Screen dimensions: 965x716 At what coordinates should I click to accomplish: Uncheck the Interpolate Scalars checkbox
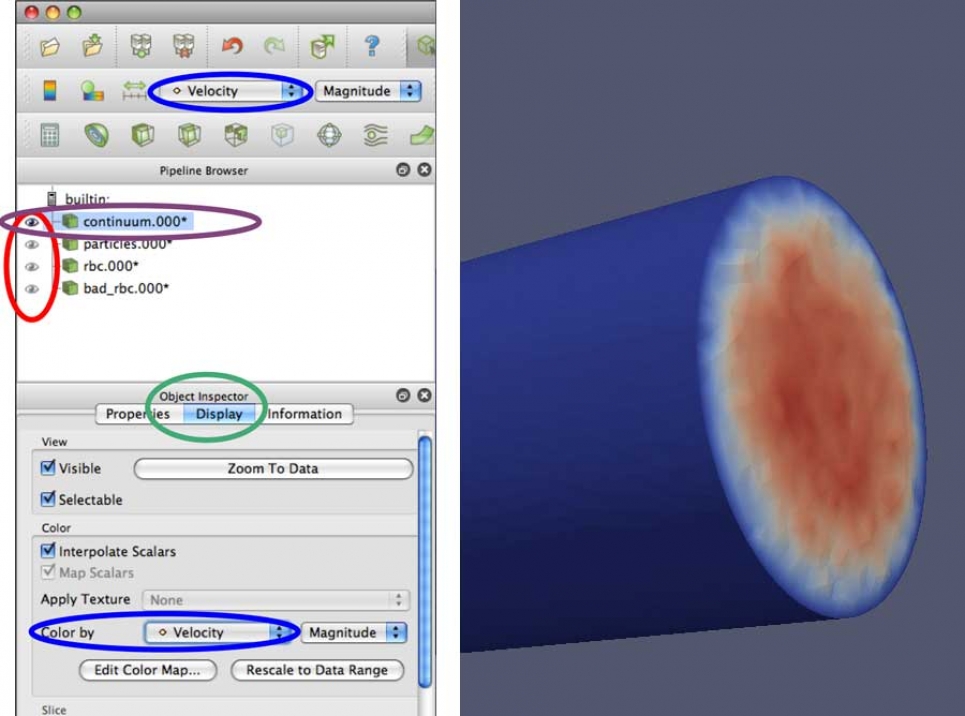48,551
